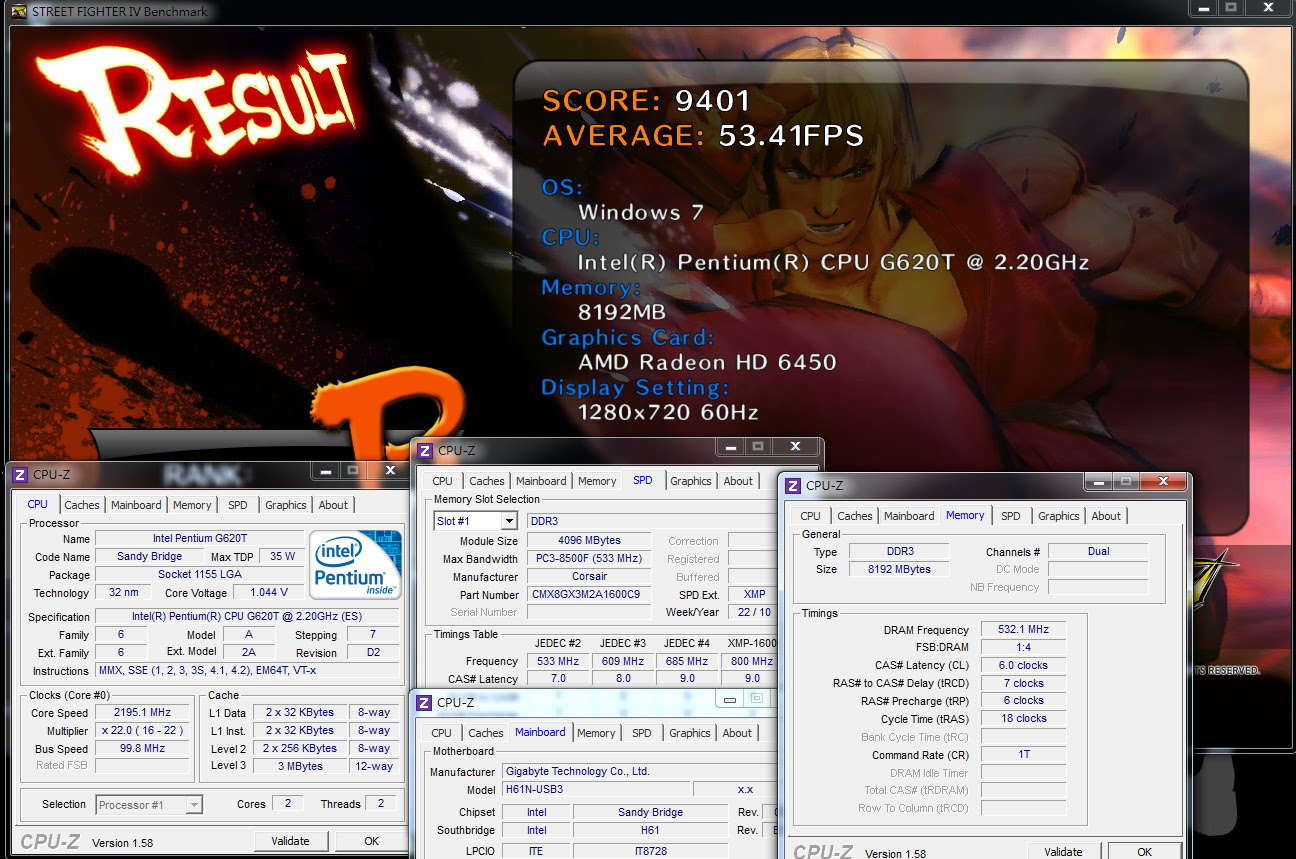The image size is (1296, 859).
Task: Open About tab in the Mainboard window
Action: (x=737, y=733)
